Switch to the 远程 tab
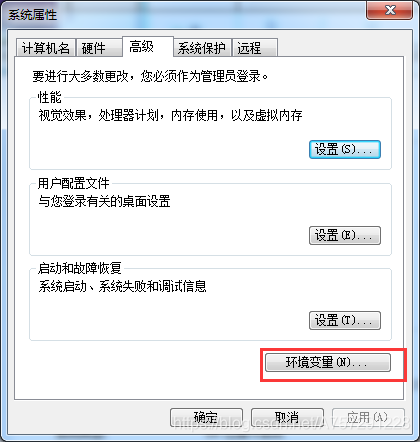This screenshot has height=442, width=420. click(x=255, y=48)
